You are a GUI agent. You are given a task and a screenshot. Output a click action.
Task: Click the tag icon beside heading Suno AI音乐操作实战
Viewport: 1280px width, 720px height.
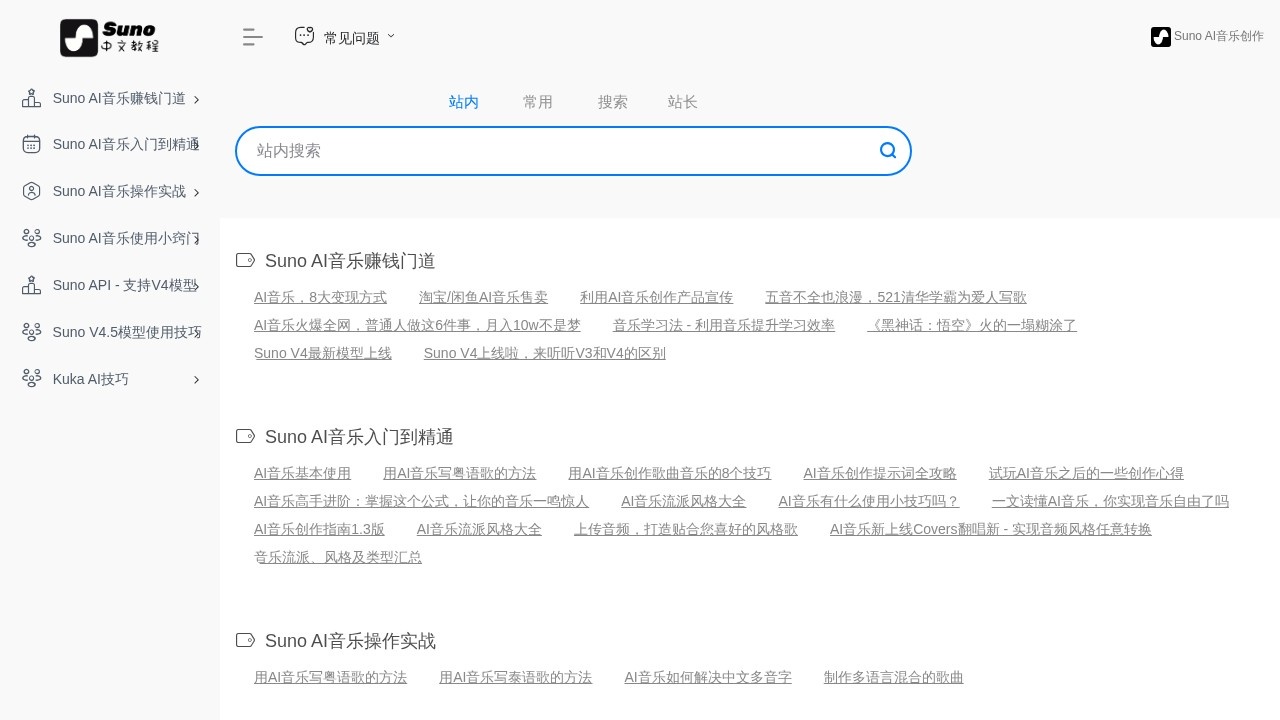point(245,640)
